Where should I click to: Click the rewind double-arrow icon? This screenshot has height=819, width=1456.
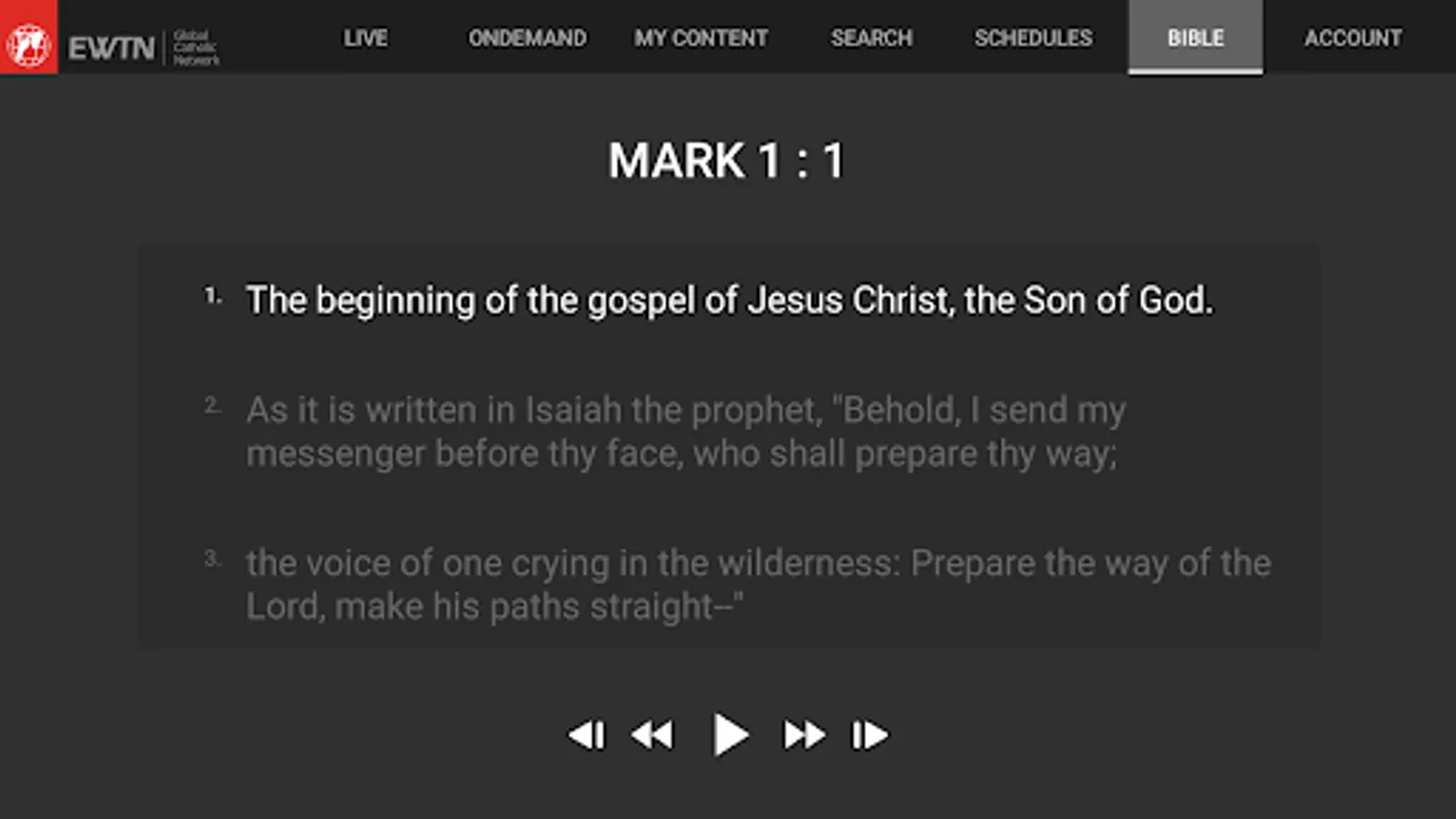(x=652, y=734)
